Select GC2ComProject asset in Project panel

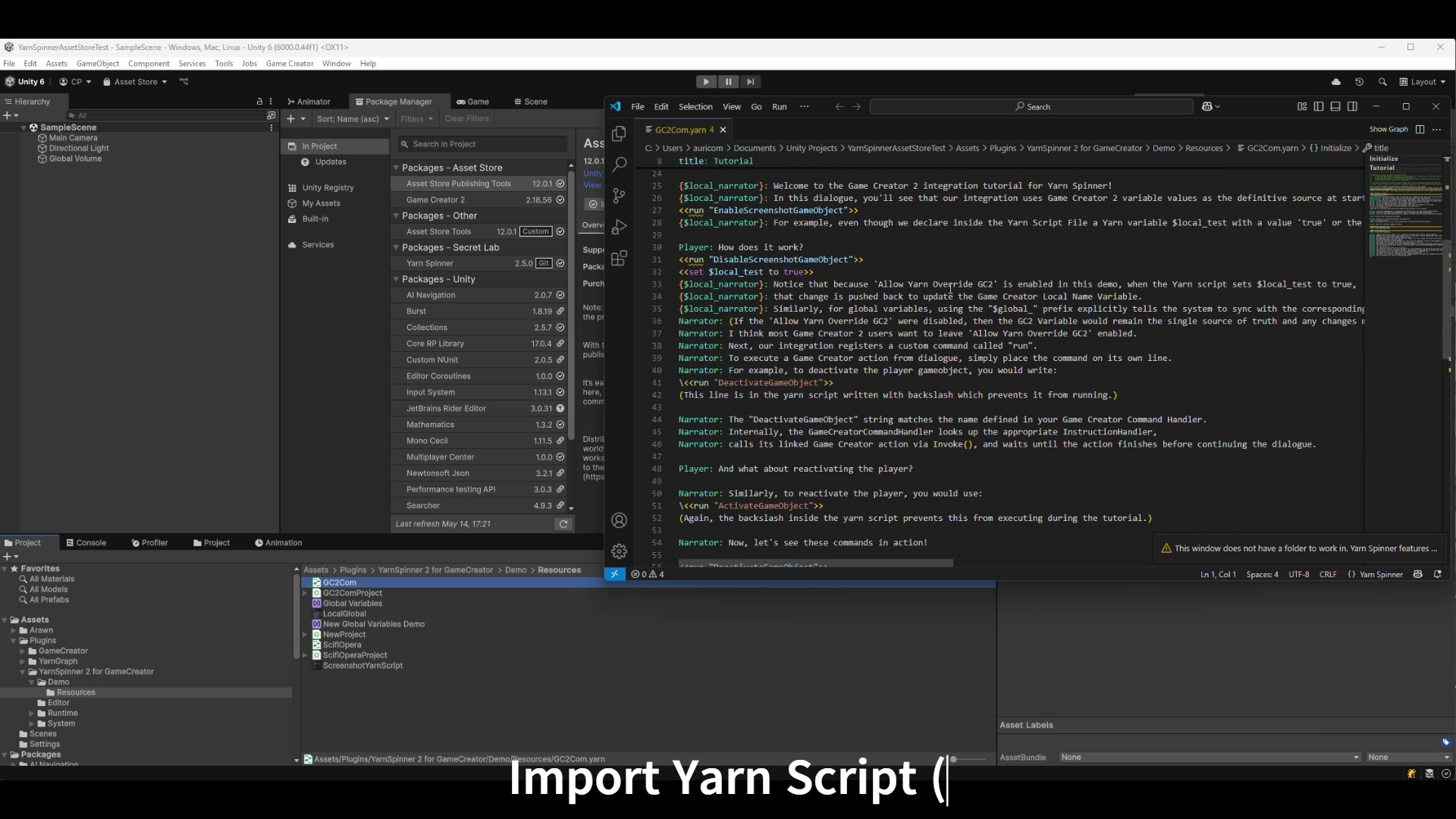tap(352, 593)
